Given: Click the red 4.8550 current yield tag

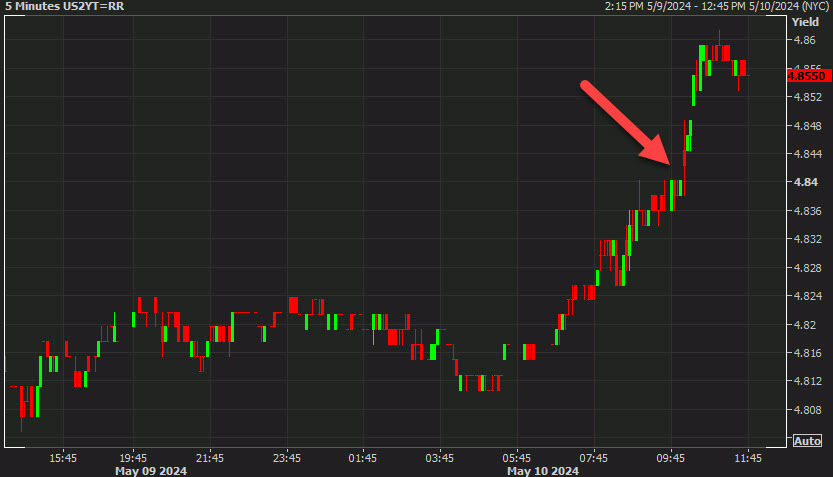Looking at the screenshot, I should (809, 76).
